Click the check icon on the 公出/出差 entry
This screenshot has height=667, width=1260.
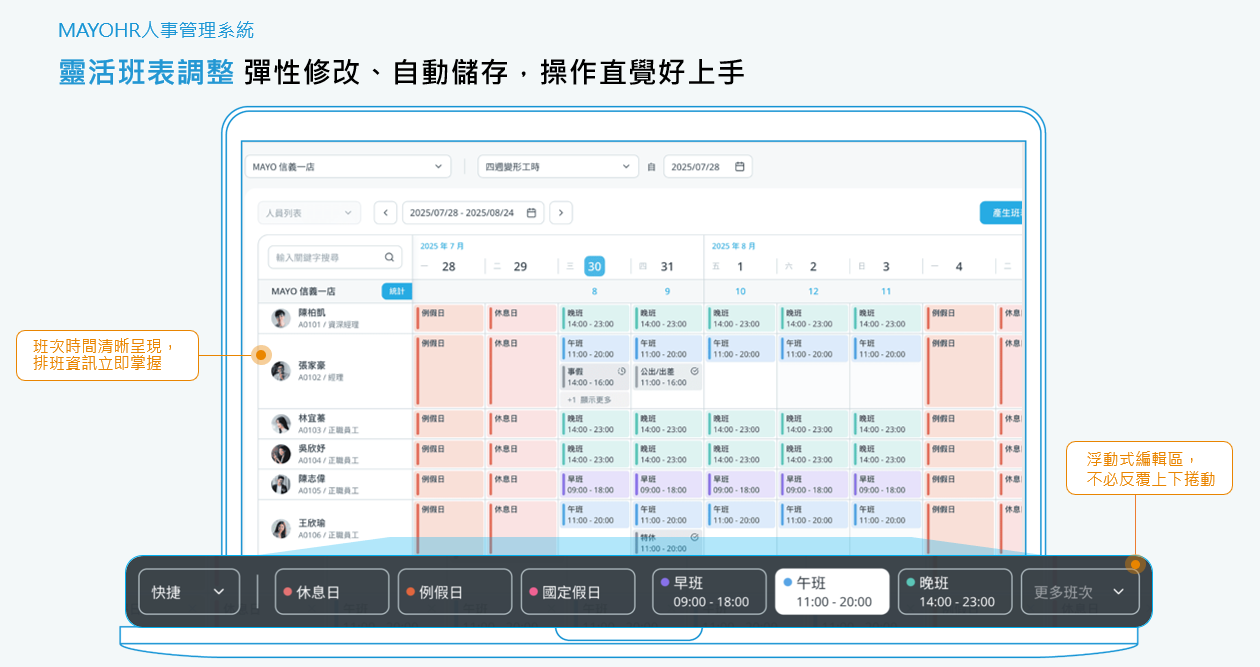pos(694,371)
